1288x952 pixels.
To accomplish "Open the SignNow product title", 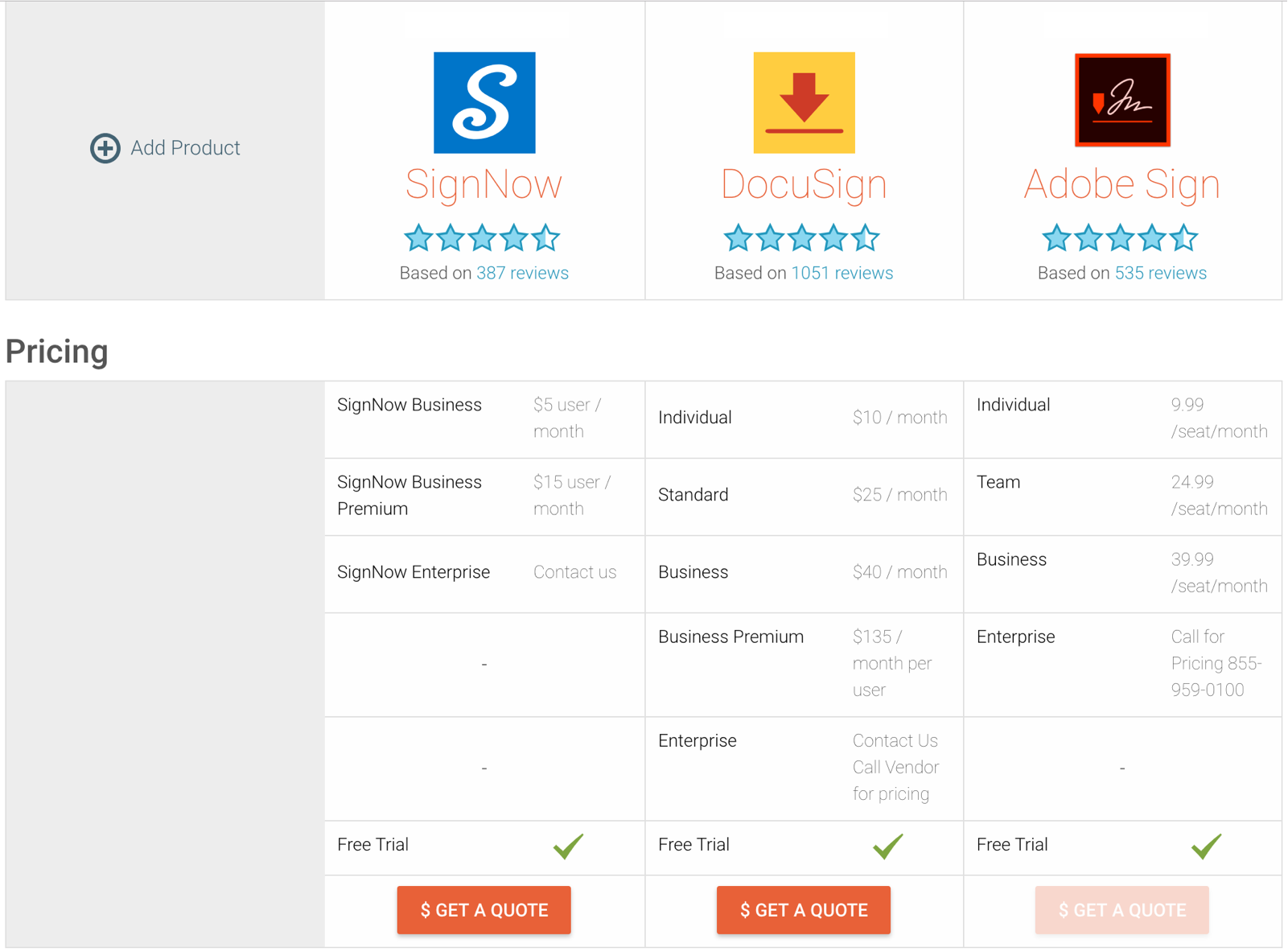I will pos(484,184).
